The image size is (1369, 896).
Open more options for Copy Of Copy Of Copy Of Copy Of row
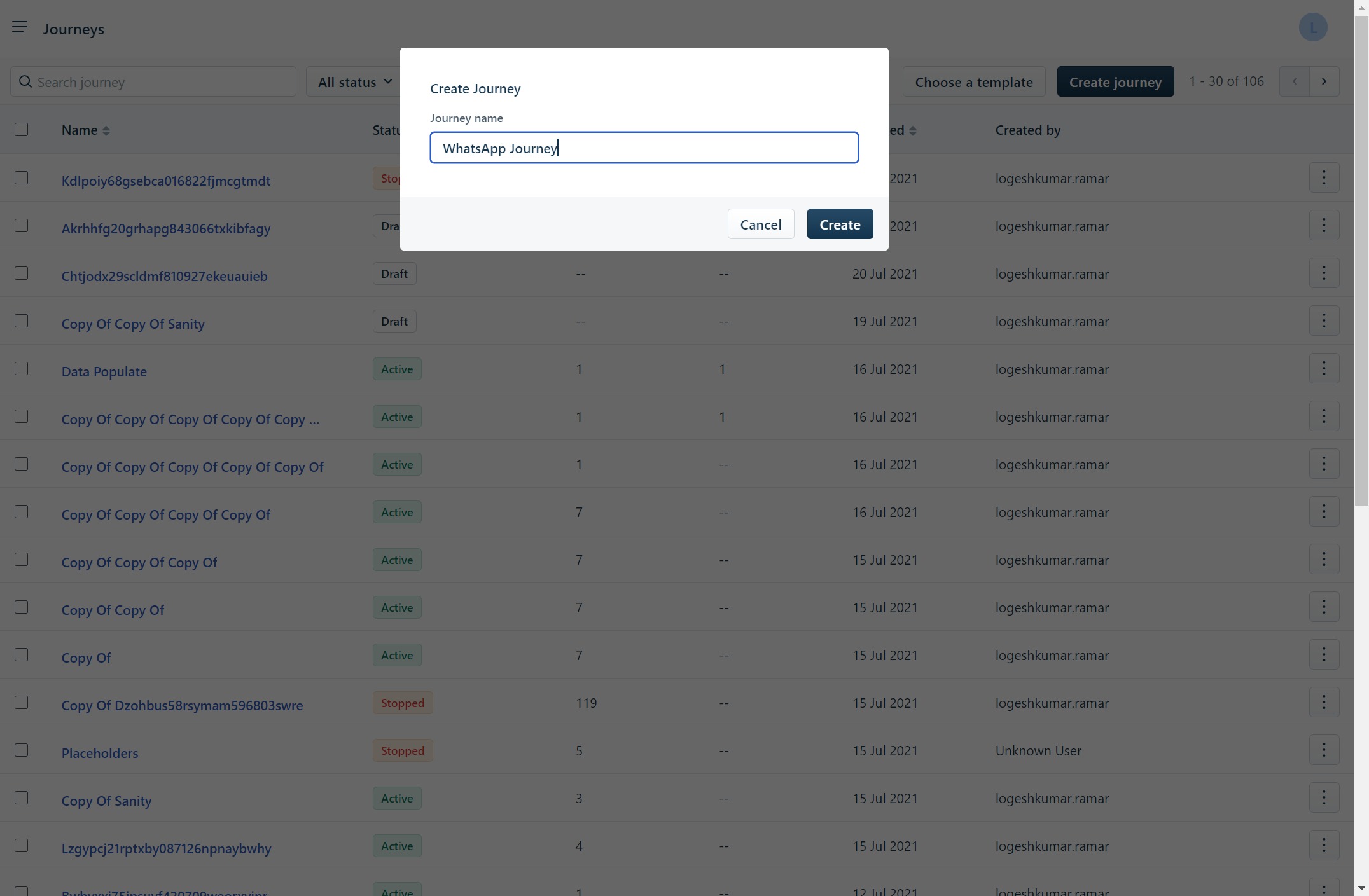coord(1324,511)
